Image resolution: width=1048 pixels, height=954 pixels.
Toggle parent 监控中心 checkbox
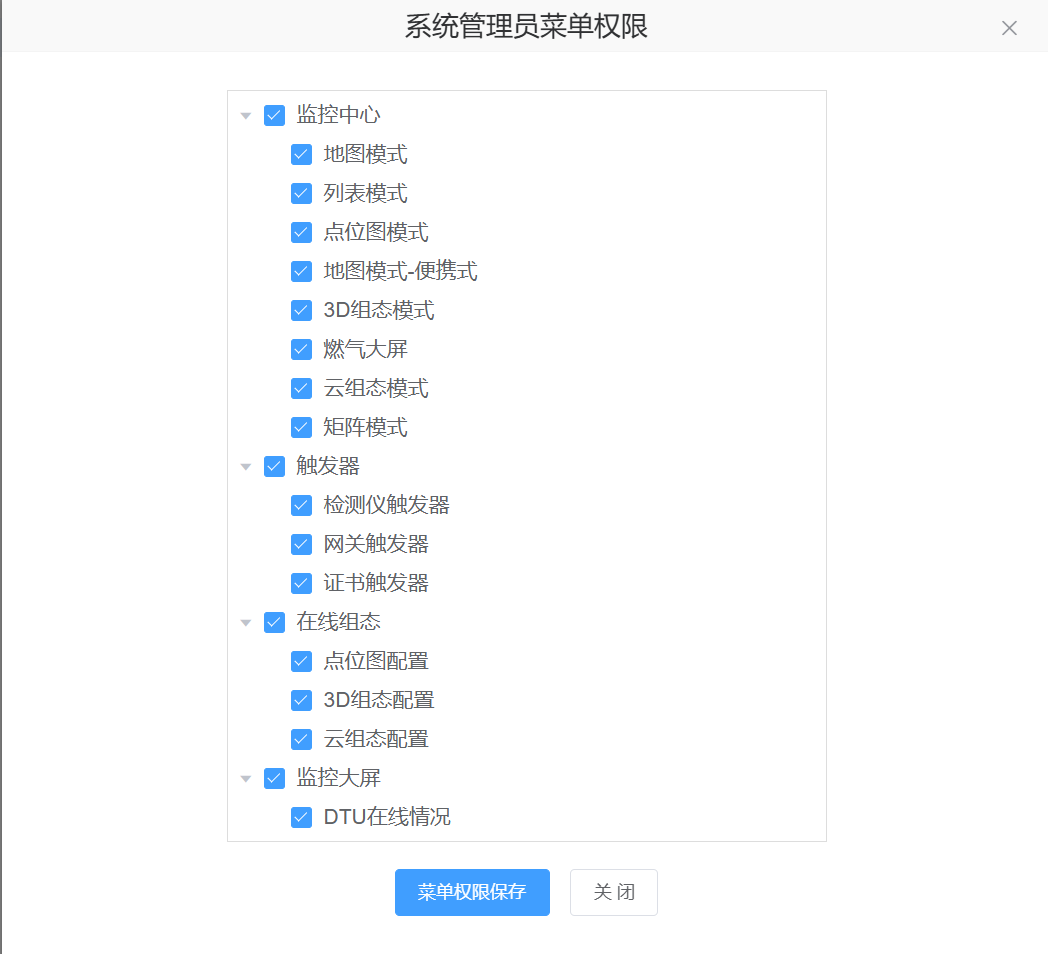click(x=275, y=116)
